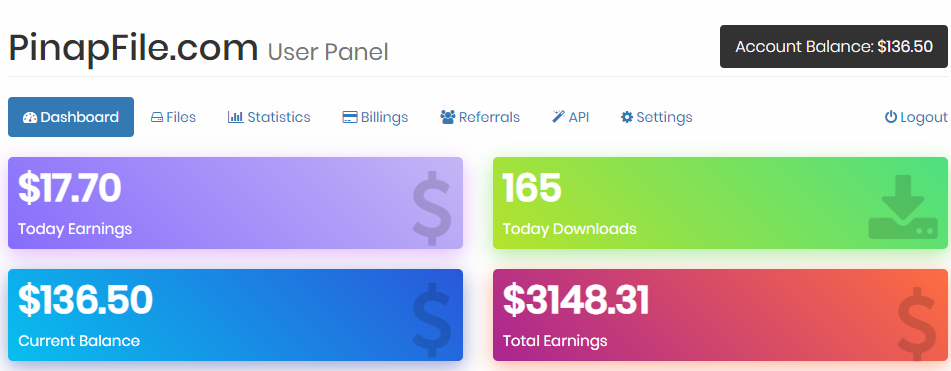
Task: Go to the Referrals tab
Action: pos(480,117)
